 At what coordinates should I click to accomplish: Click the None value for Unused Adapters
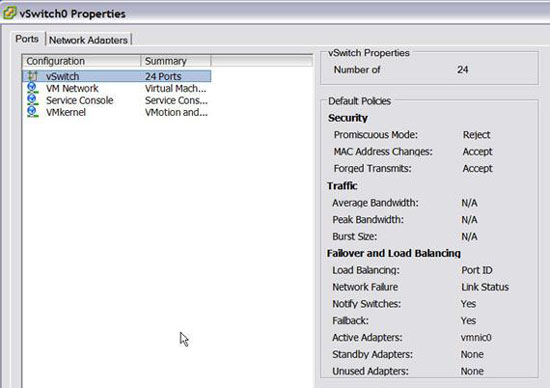(472, 371)
